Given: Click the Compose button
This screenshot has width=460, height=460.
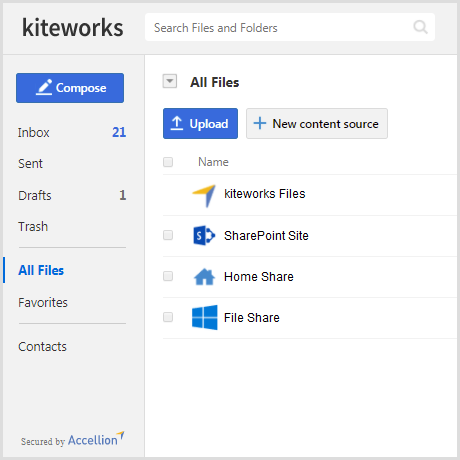Looking at the screenshot, I should (x=70, y=88).
